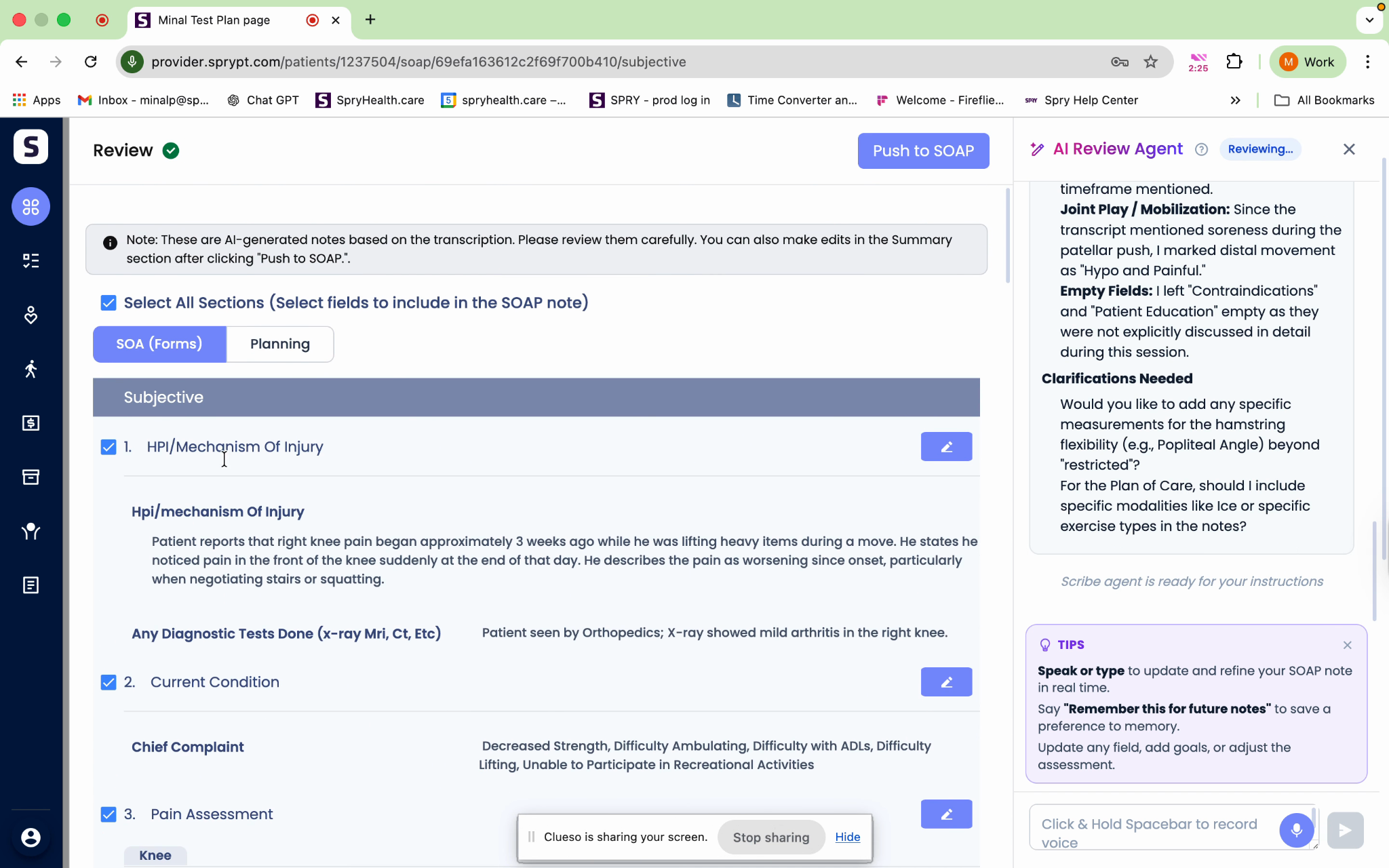The image size is (1389, 868).
Task: Close the AI Review Agent panel
Action: click(x=1349, y=149)
